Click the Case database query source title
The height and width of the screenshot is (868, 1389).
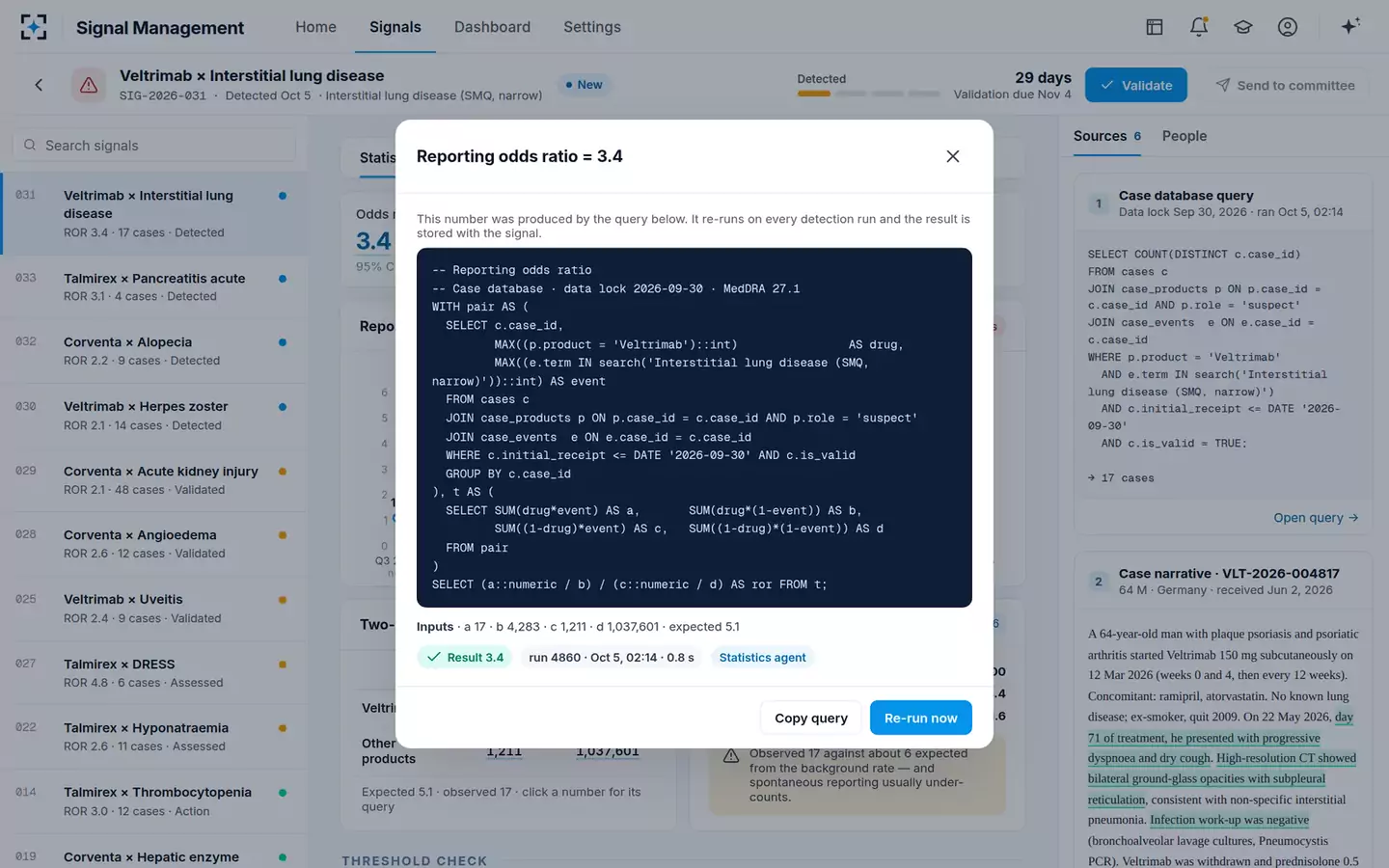(1185, 195)
